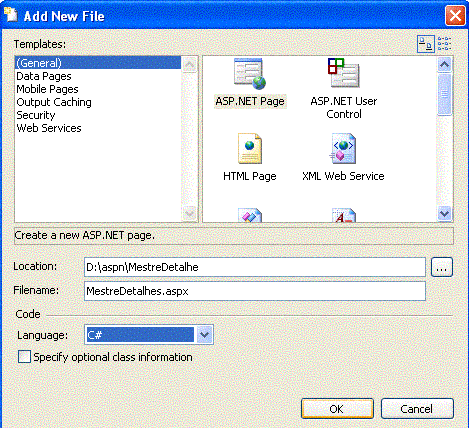Click the OK button
This screenshot has height=428, width=469.
(337, 409)
